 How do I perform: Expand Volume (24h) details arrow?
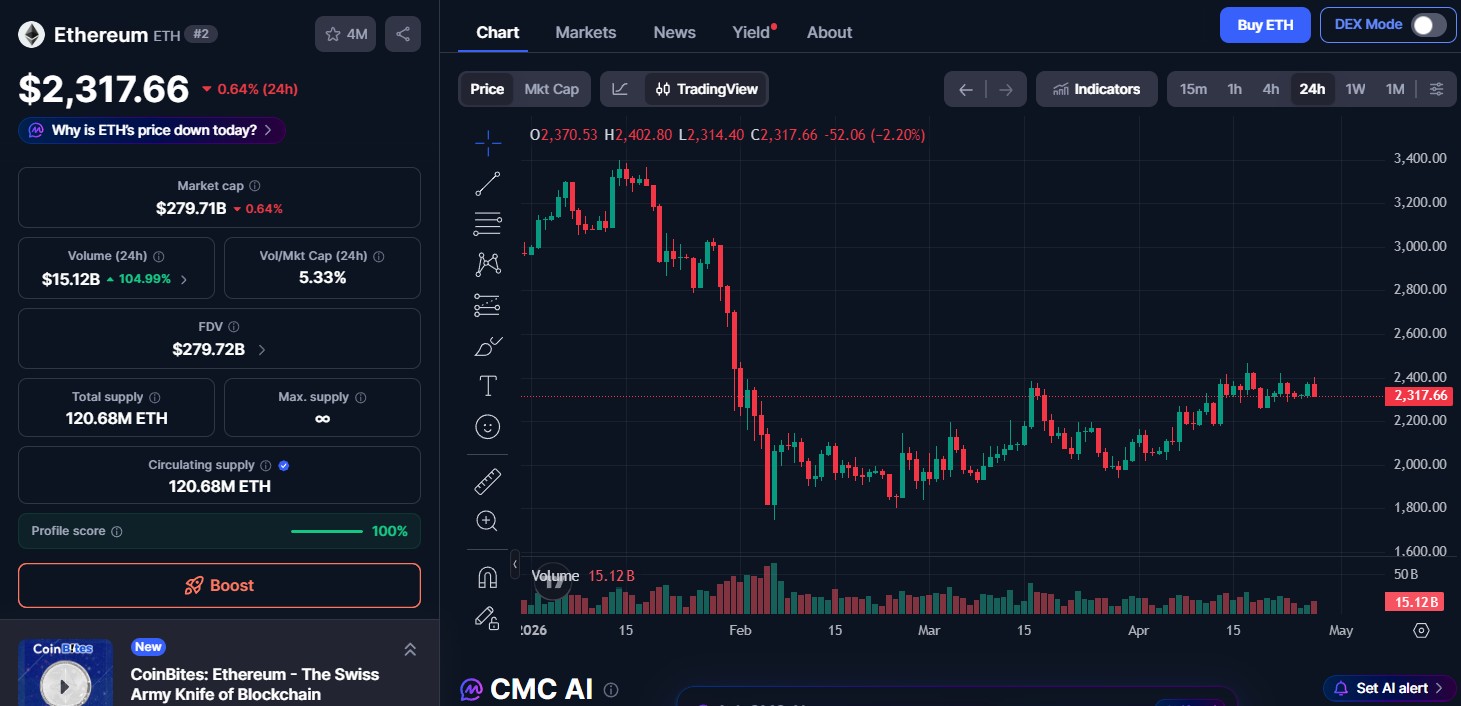coord(183,280)
